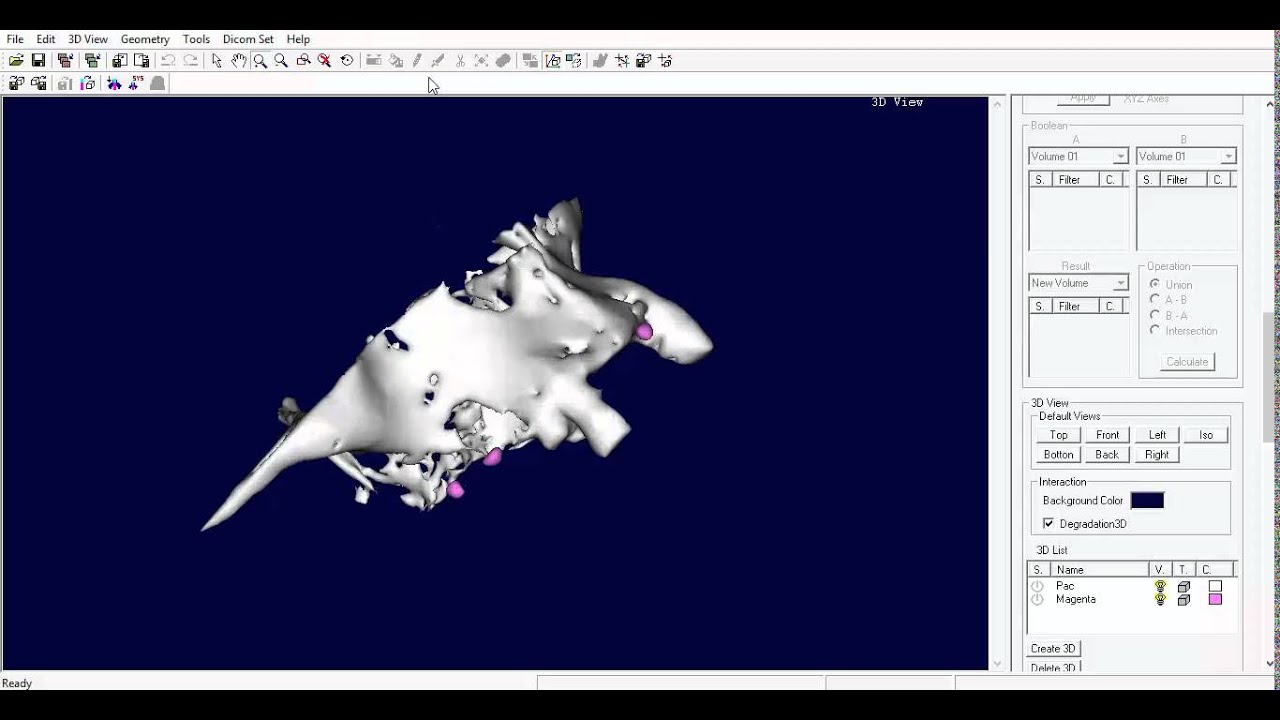
Task: Select the Magenta row in 3D List
Action: 1132,600
